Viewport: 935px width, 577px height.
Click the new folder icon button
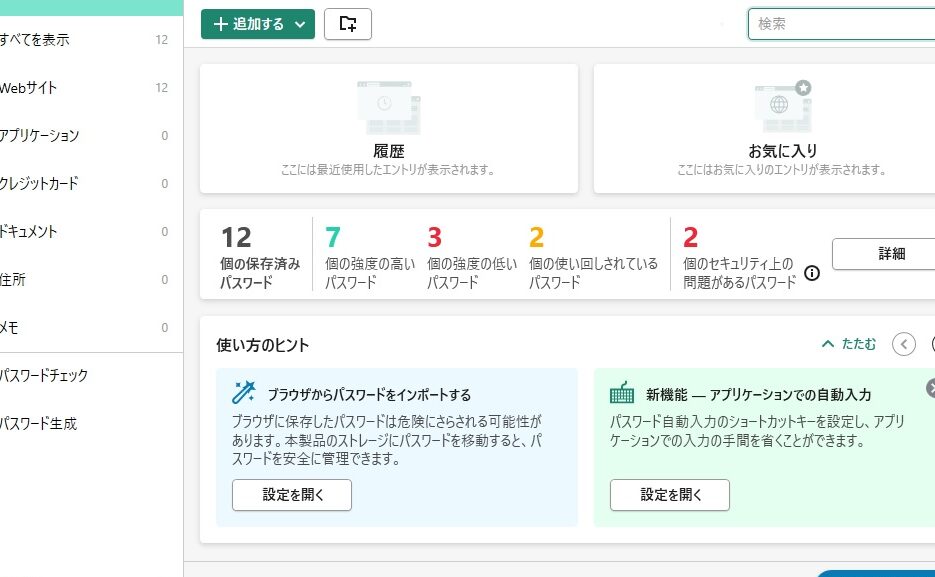(348, 24)
